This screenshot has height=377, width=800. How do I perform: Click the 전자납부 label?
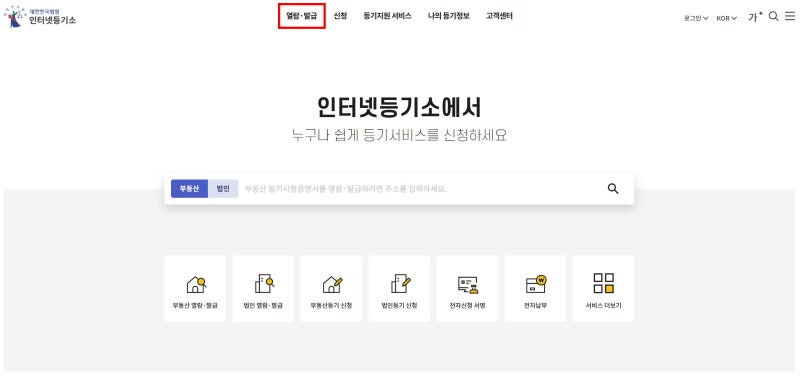(535, 306)
